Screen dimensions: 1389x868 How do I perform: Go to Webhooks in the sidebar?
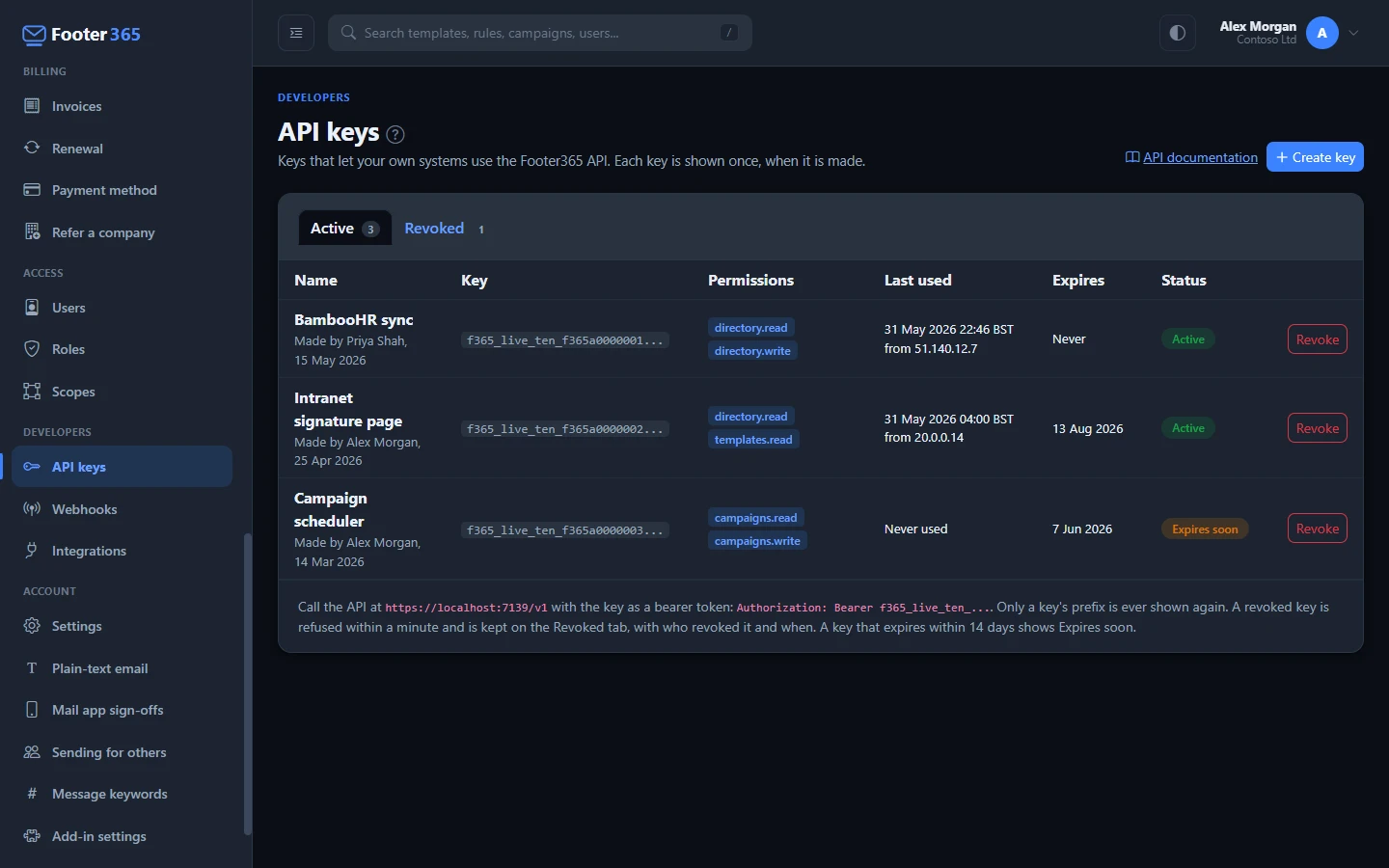(x=122, y=509)
